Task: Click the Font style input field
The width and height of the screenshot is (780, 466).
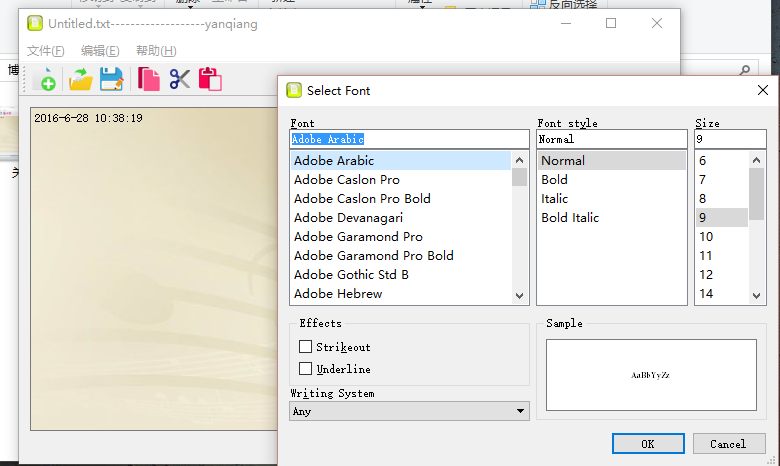Action: click(x=612, y=139)
